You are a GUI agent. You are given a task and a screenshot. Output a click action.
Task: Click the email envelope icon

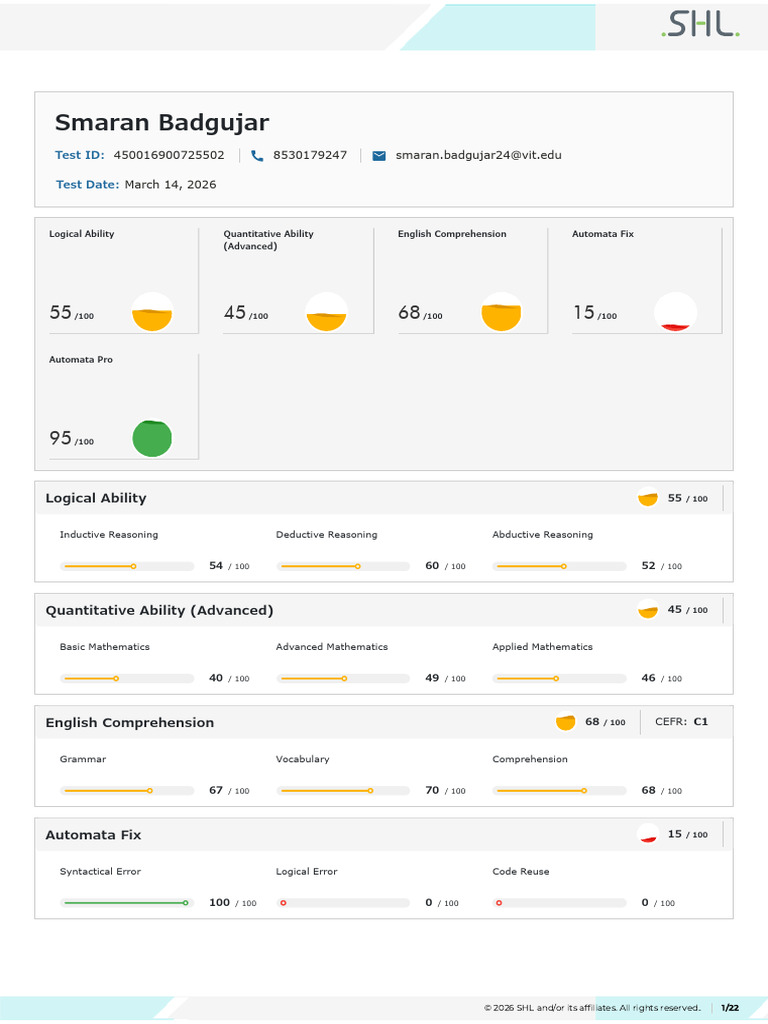coord(379,155)
